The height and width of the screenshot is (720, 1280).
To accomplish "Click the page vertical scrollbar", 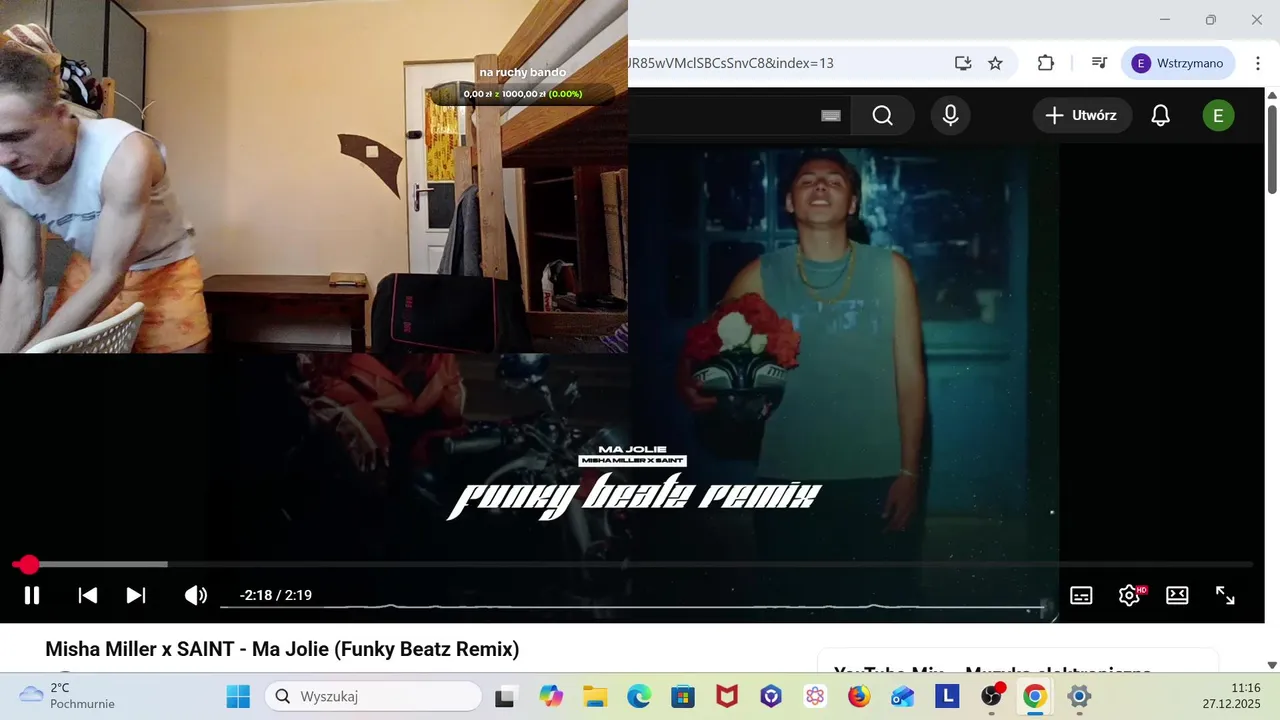I will pyautogui.click(x=1272, y=148).
